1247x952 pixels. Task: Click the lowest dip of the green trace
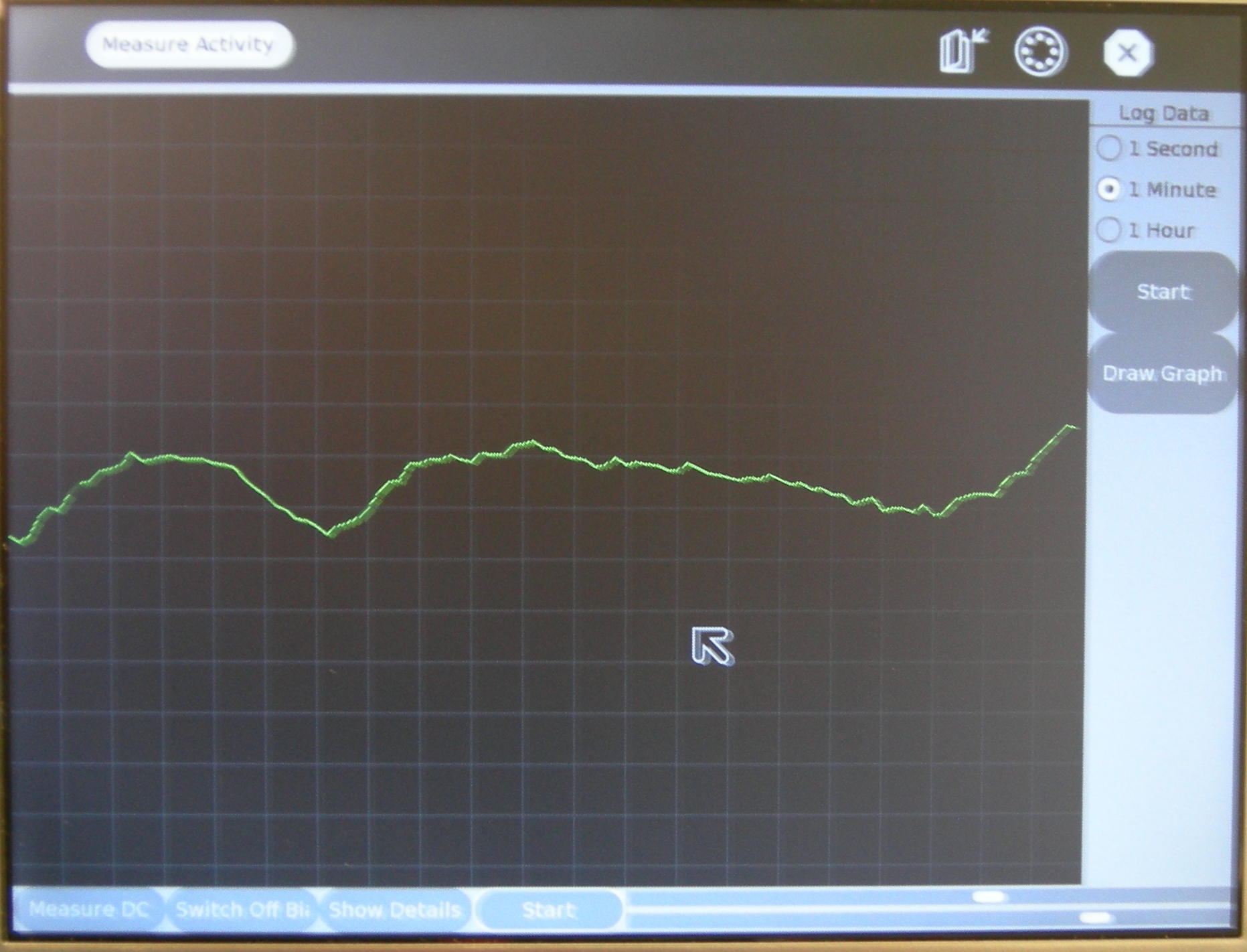click(x=328, y=534)
